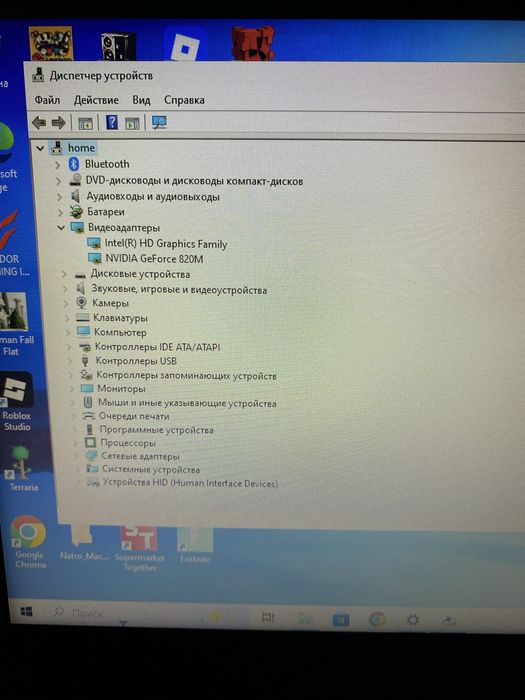Viewport: 525px width, 700px height.
Task: Click the blue question mark Help icon
Action: tap(112, 122)
